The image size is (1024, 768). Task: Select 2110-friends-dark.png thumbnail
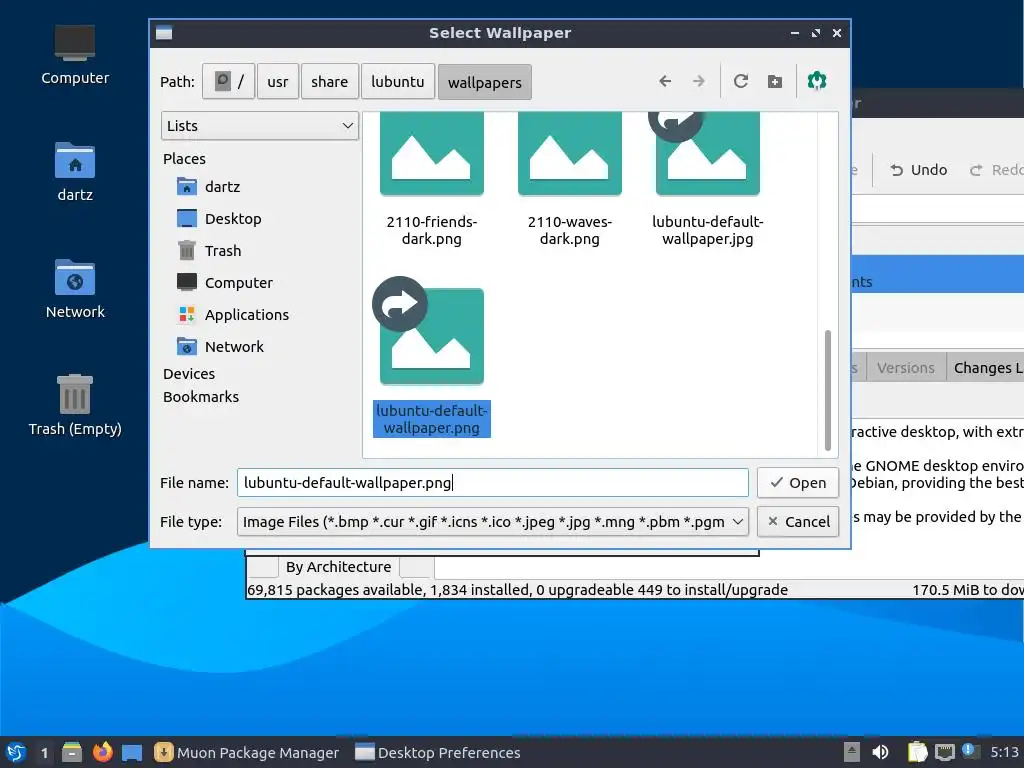[x=432, y=153]
